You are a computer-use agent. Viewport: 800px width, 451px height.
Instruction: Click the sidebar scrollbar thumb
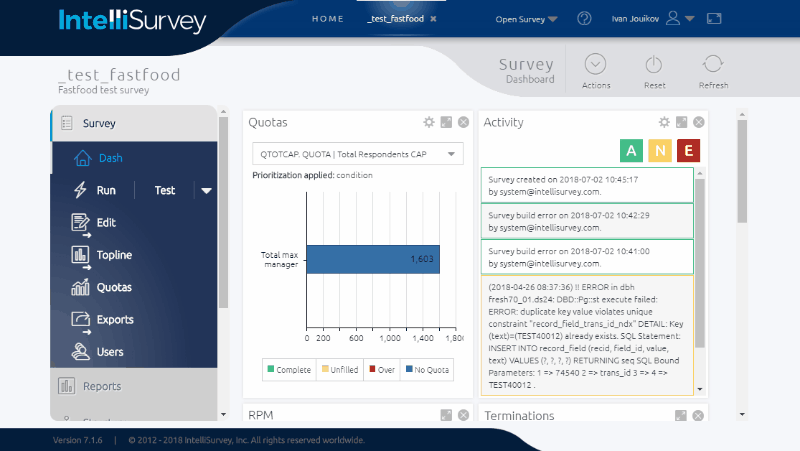223,212
